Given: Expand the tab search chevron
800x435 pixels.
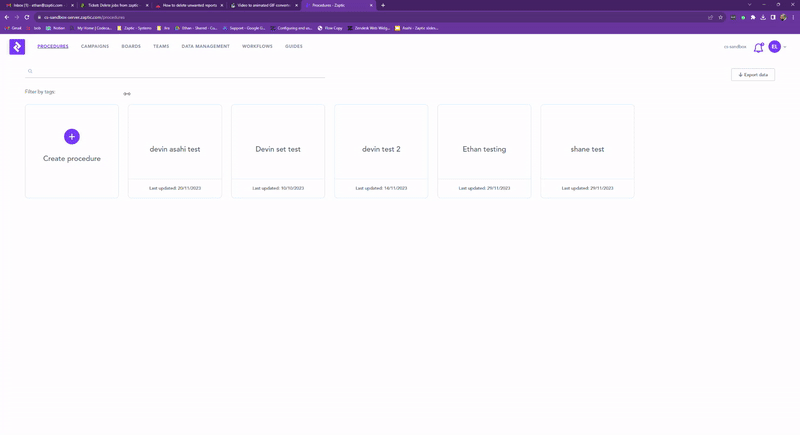Looking at the screenshot, I should (749, 5).
